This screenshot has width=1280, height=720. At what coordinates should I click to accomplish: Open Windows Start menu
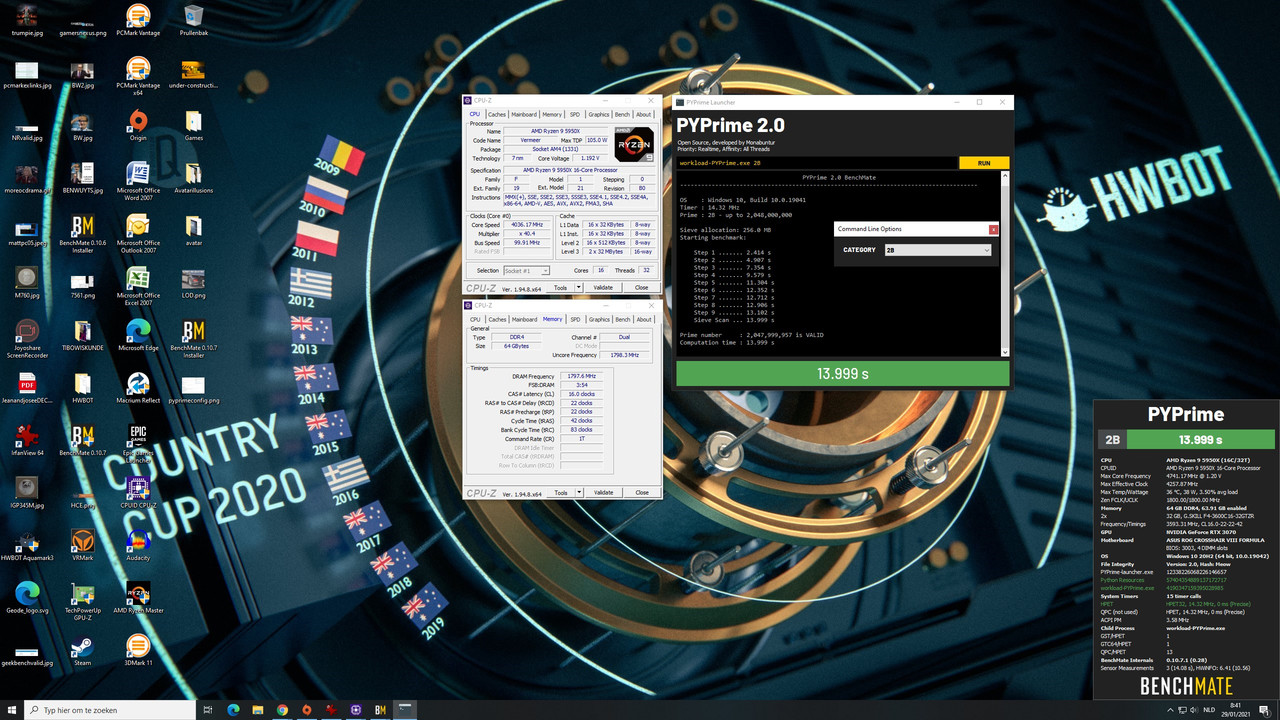(x=12, y=710)
